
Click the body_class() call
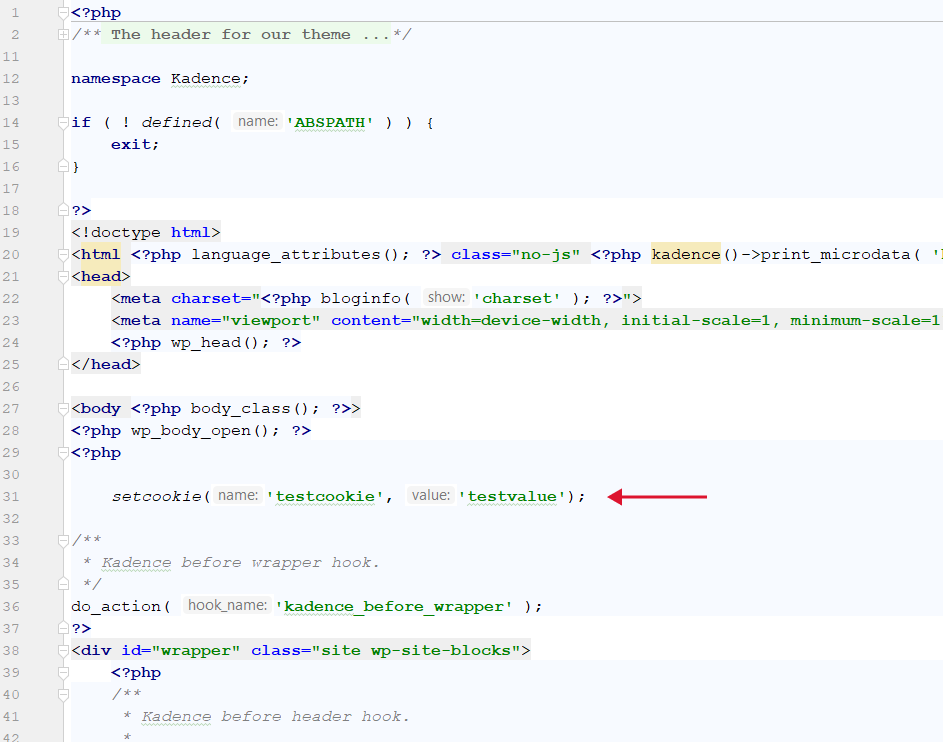coord(250,409)
